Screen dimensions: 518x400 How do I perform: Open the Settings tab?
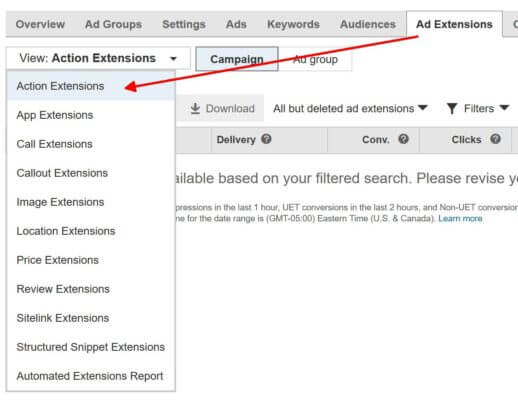tap(184, 24)
